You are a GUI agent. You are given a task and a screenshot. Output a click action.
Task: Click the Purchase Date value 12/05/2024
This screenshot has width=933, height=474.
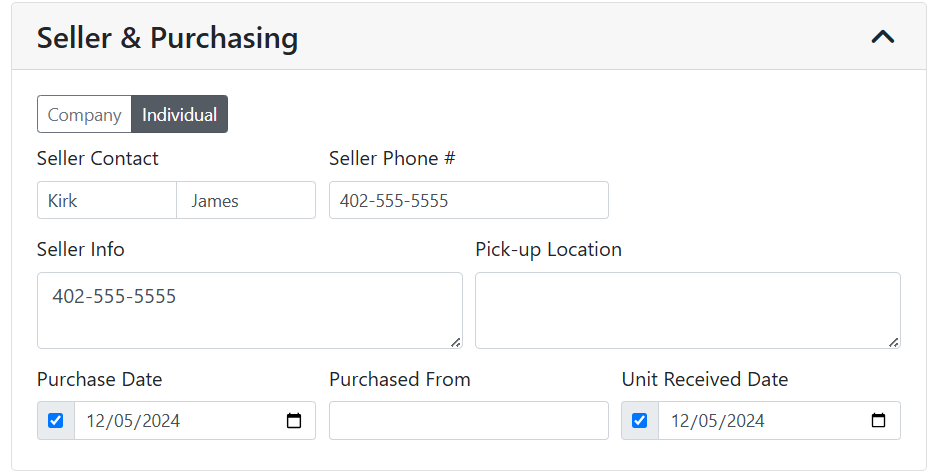coord(133,421)
